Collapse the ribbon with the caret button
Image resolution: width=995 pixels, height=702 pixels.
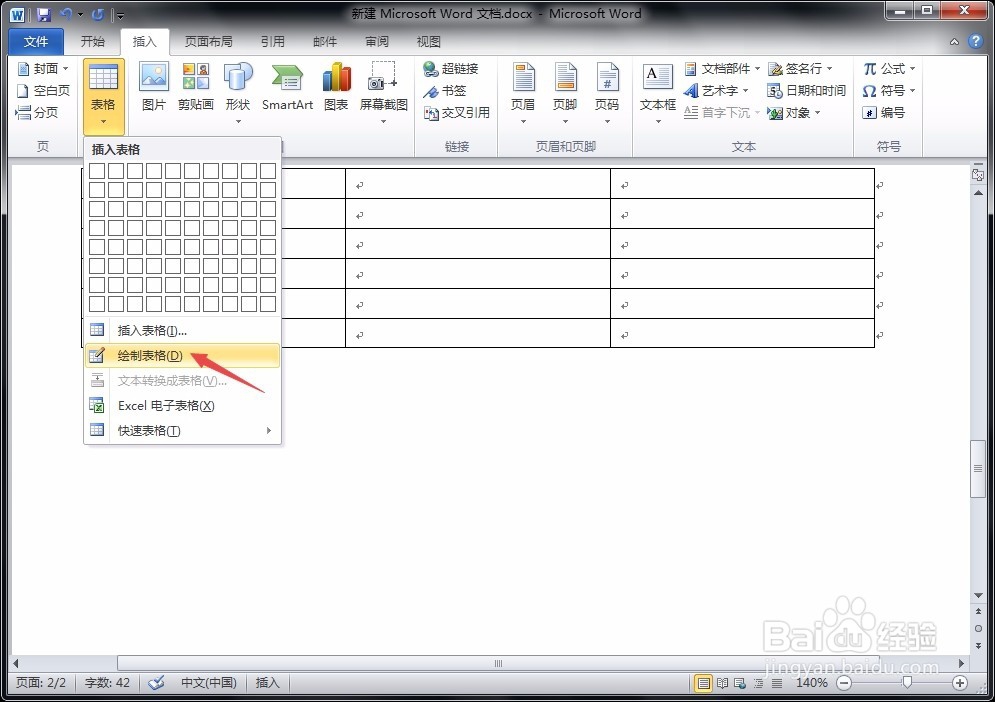point(954,42)
